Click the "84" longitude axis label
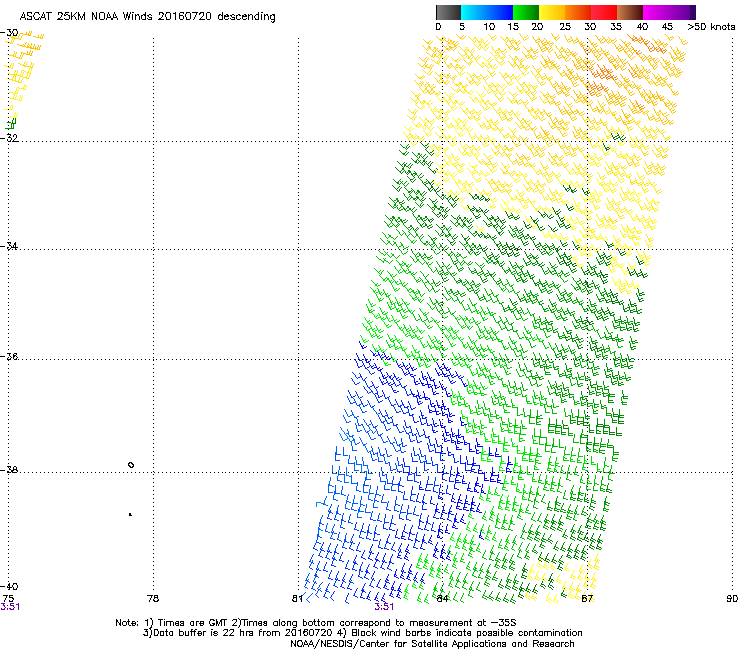This screenshot has width=740, height=650. (x=442, y=599)
